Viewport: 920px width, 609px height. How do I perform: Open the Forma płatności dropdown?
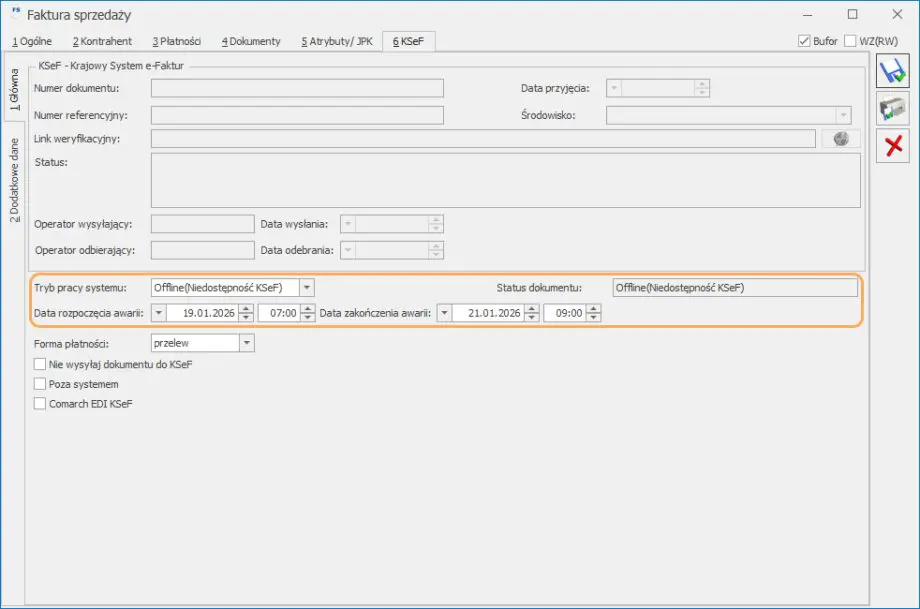click(247, 343)
